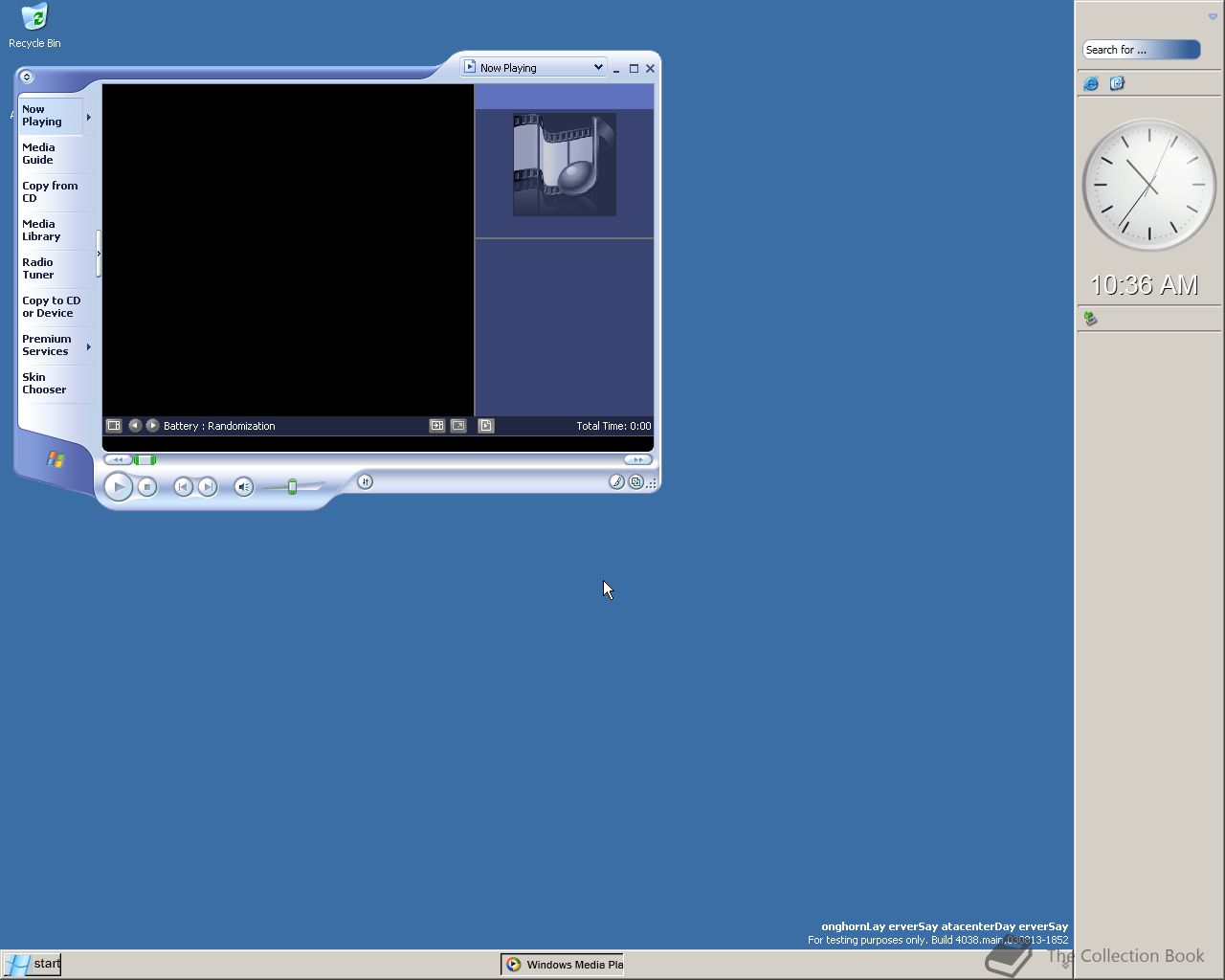
Task: Start playback with the round Play button
Action: [118, 486]
